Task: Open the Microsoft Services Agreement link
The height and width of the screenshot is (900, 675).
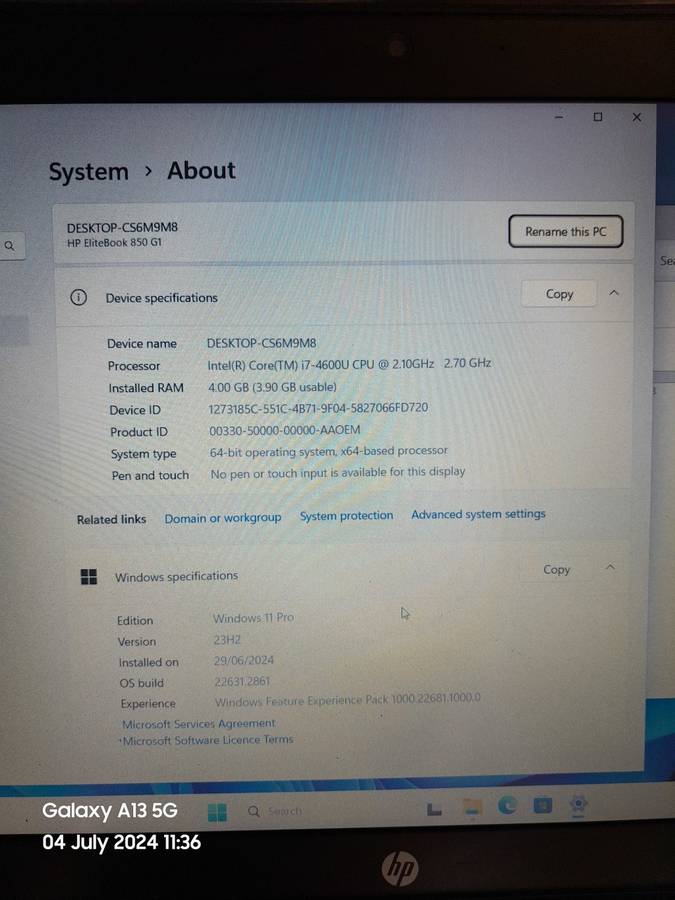Action: (198, 723)
